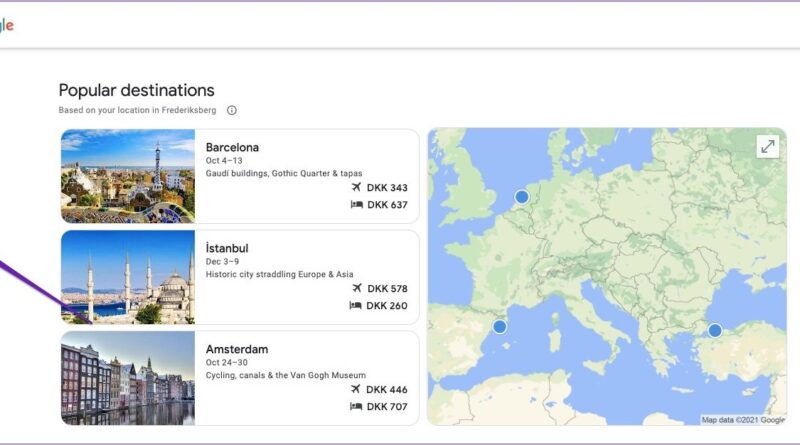Click the DKK 343 flight price for Barcelona
800x445 pixels.
387,188
